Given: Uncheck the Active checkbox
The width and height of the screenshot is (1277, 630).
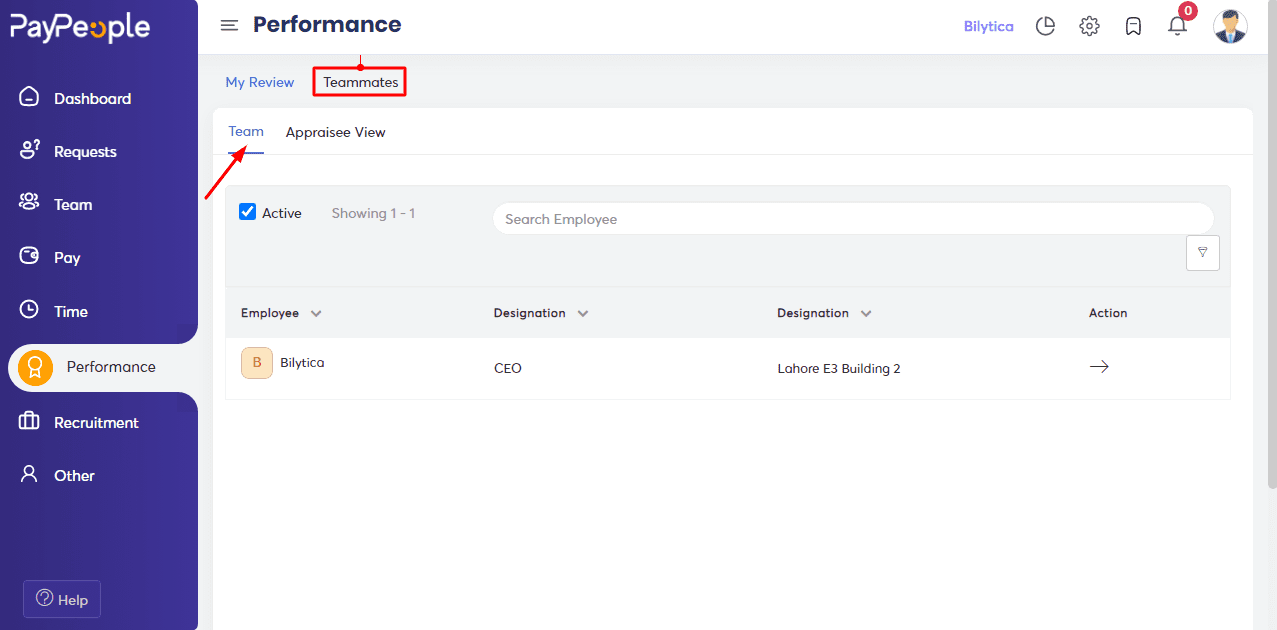Looking at the screenshot, I should coord(248,212).
